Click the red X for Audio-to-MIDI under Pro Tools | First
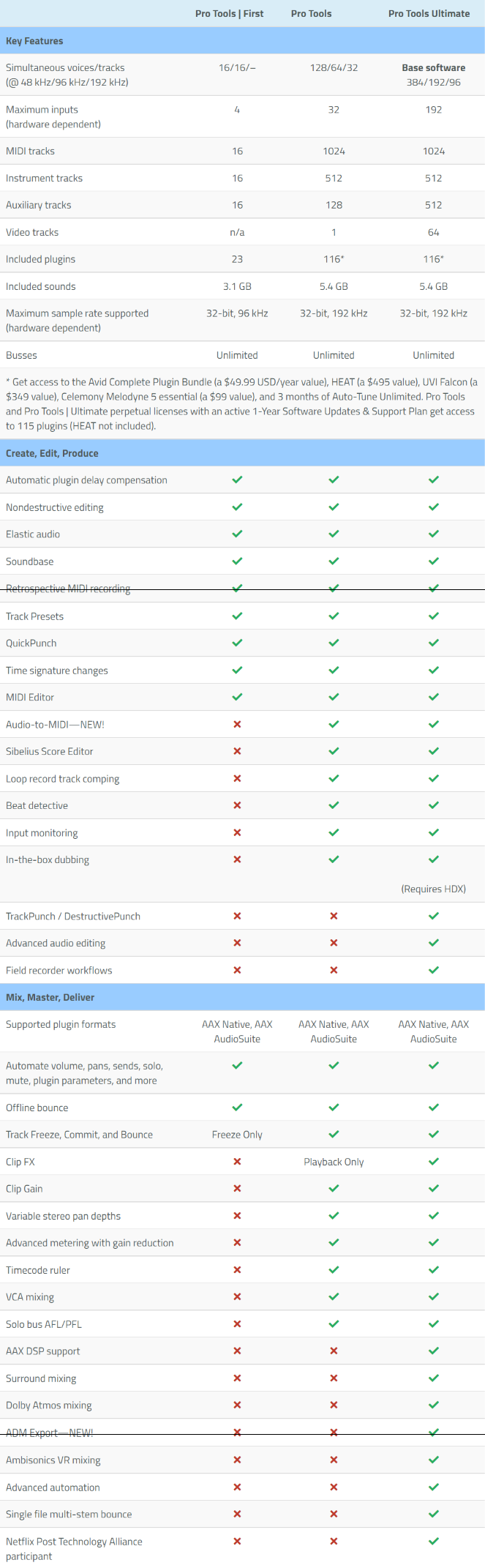This screenshot has height=1568, width=485. [237, 725]
